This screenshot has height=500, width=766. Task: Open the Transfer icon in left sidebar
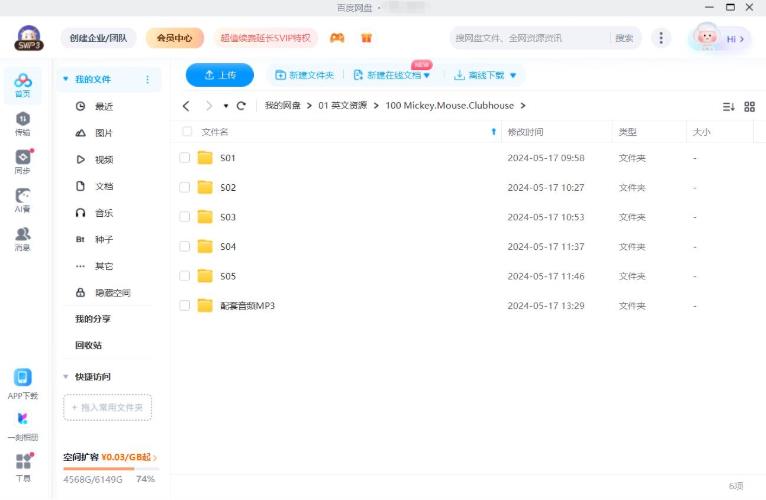[x=22, y=124]
